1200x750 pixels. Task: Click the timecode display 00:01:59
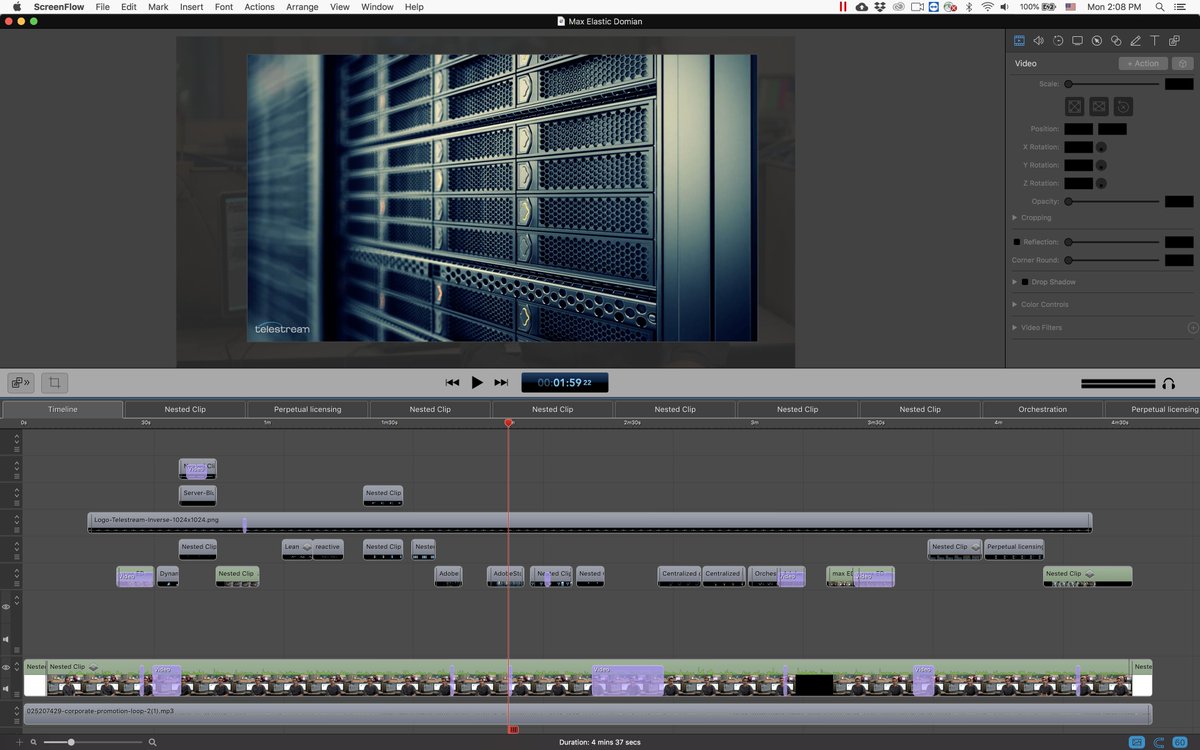tap(564, 382)
